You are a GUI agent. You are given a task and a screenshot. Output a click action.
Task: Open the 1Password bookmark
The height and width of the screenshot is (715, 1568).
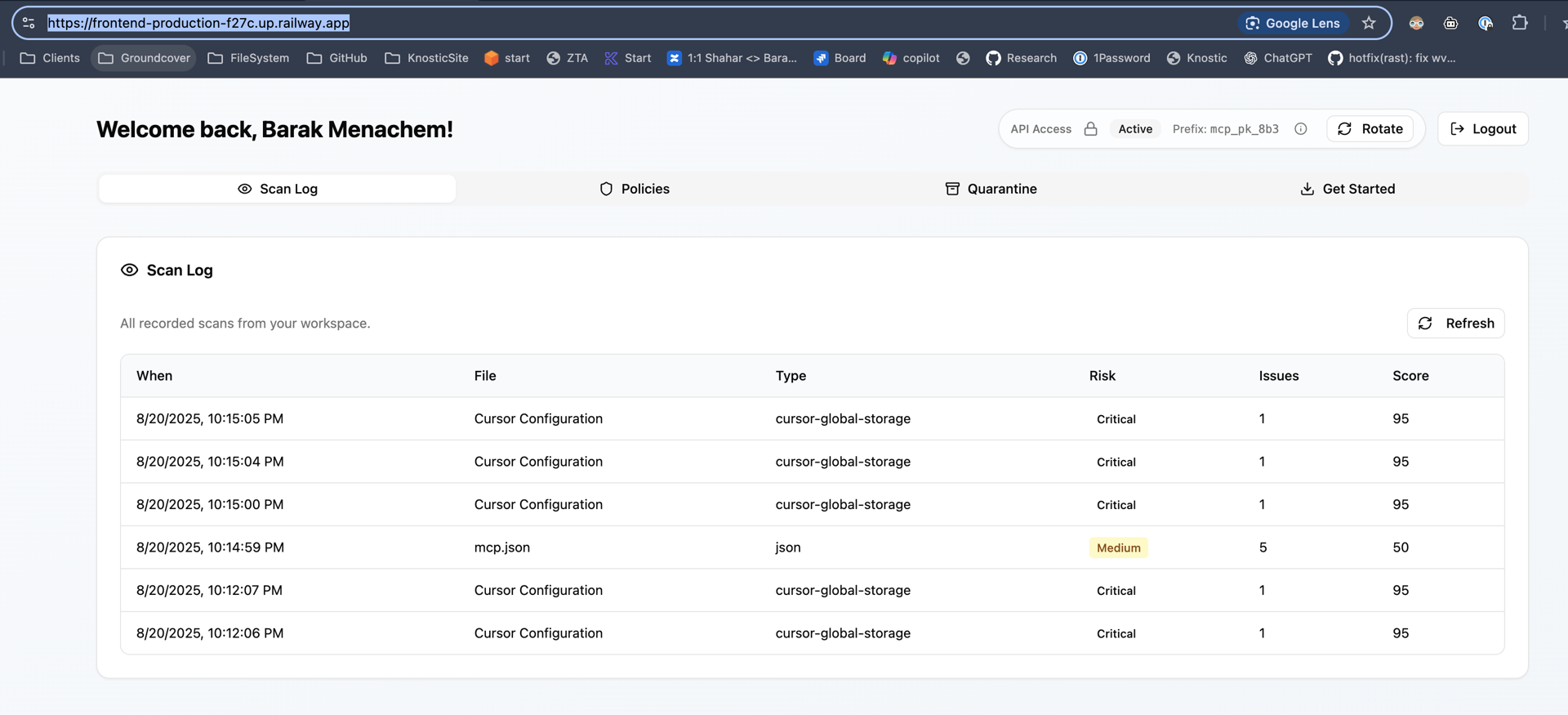point(1111,58)
